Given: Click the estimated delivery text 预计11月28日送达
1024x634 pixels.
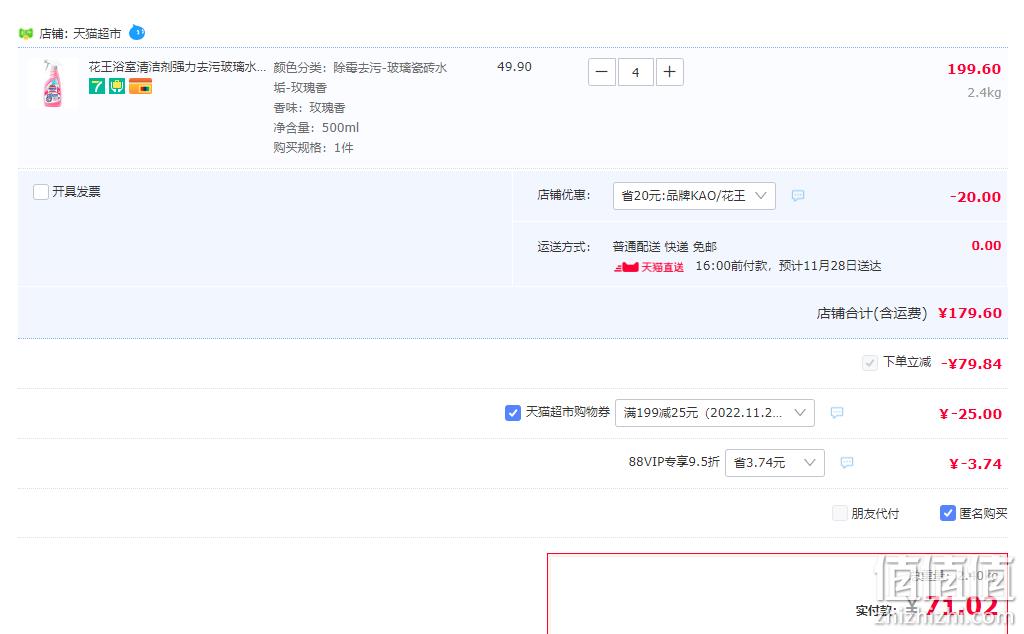Looking at the screenshot, I should tap(830, 266).
